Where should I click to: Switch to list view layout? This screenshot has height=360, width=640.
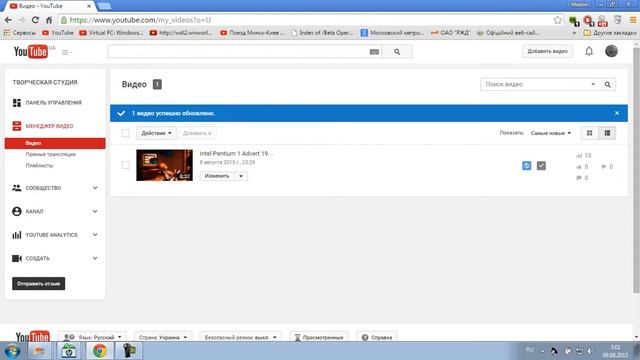click(x=607, y=133)
